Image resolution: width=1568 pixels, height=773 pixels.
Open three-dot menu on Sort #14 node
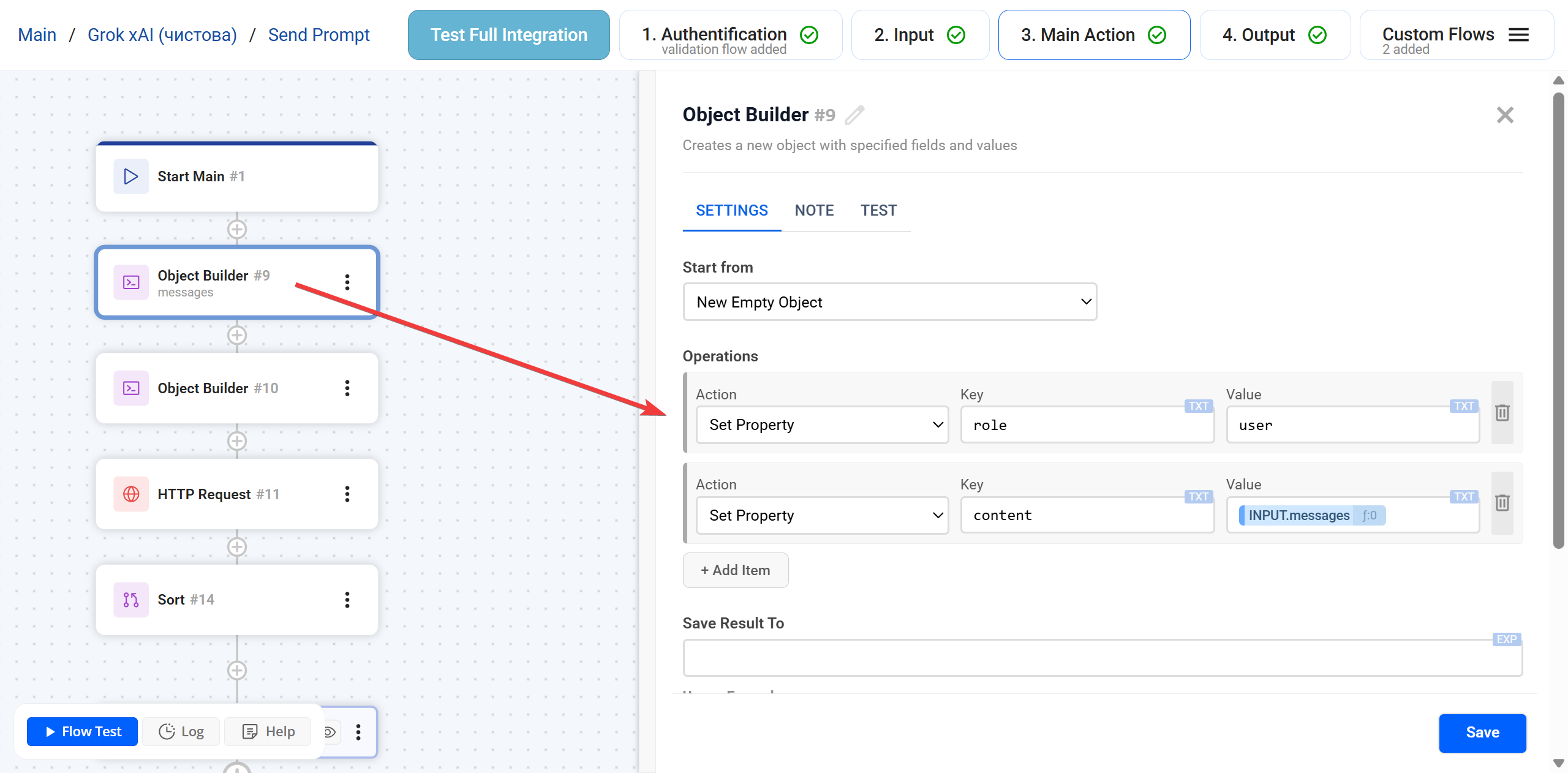pyautogui.click(x=347, y=600)
